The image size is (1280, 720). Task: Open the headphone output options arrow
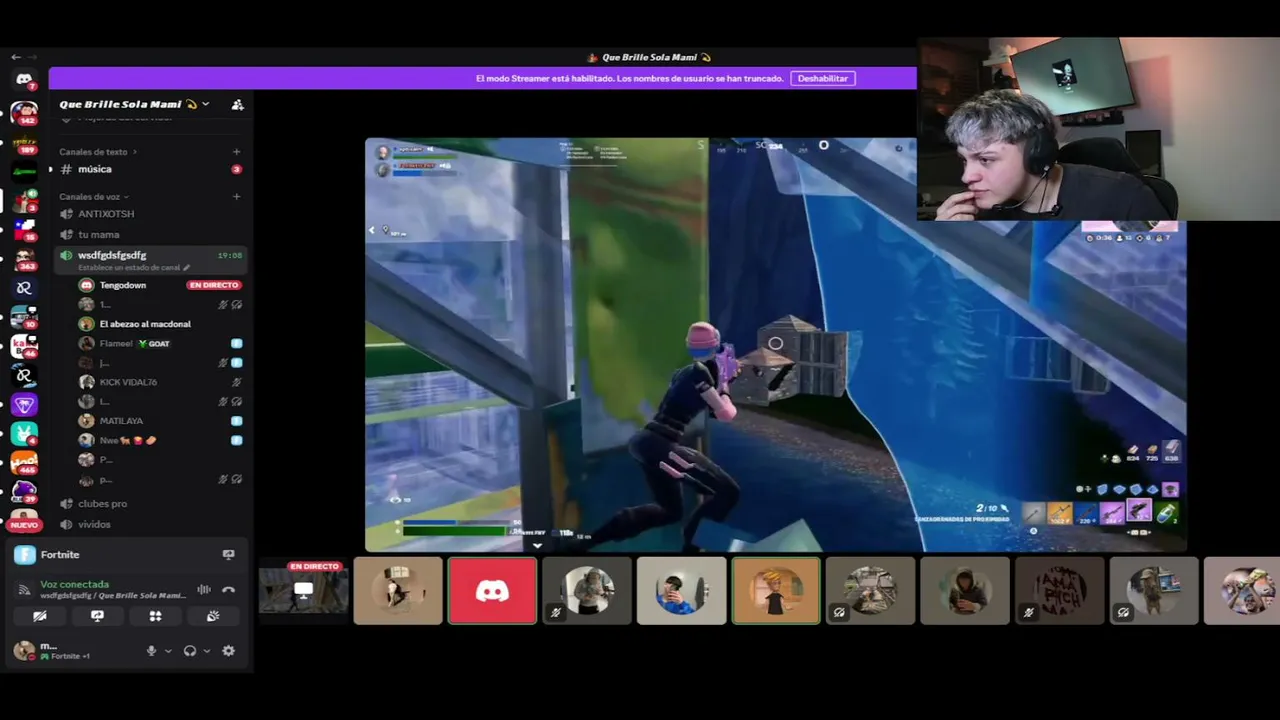pos(207,651)
